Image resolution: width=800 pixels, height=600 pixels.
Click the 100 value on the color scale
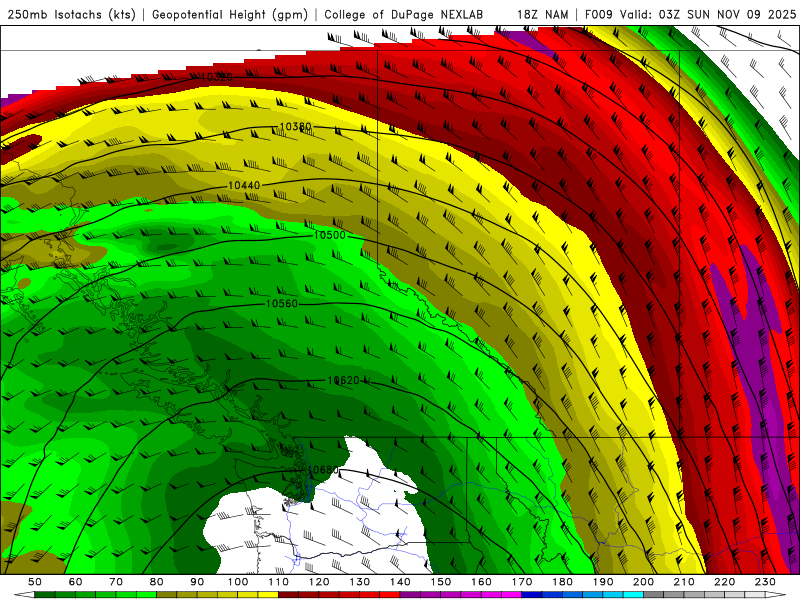coord(238,582)
